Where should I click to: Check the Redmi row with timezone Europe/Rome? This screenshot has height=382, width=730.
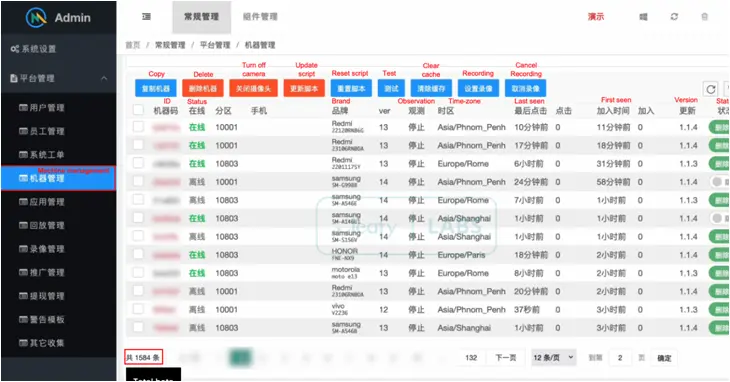click(138, 163)
